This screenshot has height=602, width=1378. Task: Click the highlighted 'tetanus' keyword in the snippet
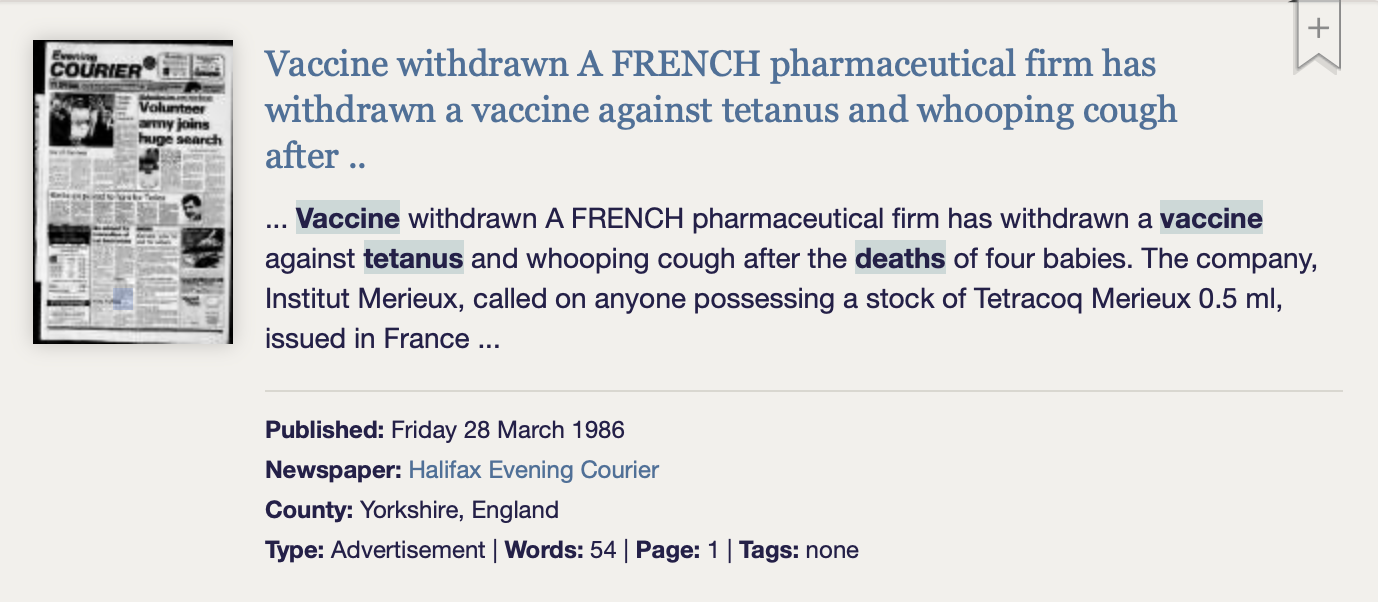413,259
